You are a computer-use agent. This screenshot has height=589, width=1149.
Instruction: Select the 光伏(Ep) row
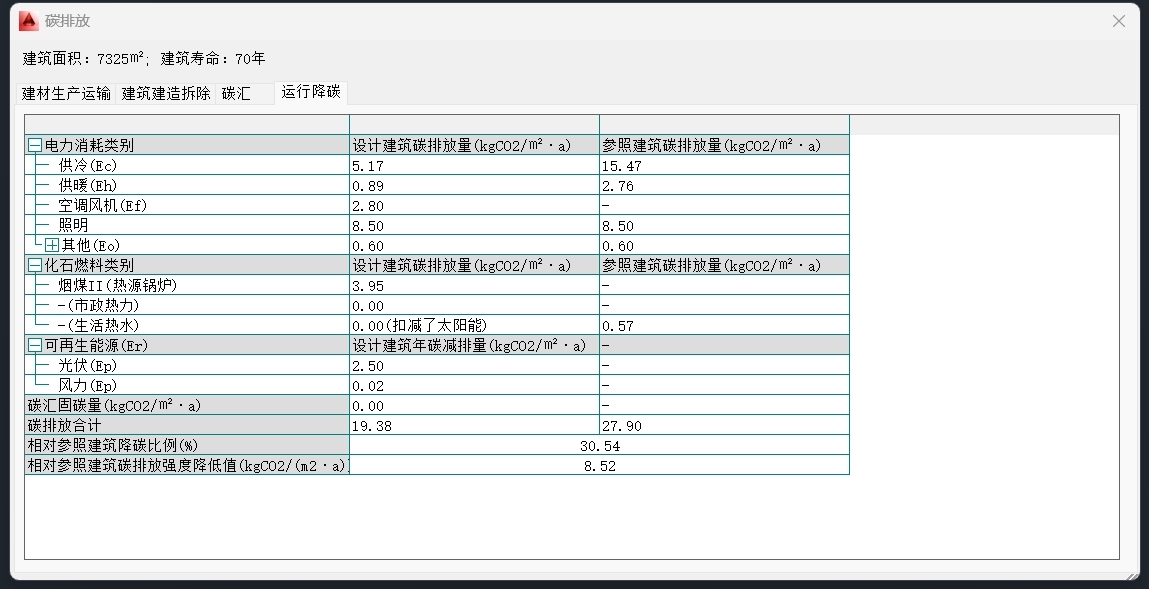(88, 366)
